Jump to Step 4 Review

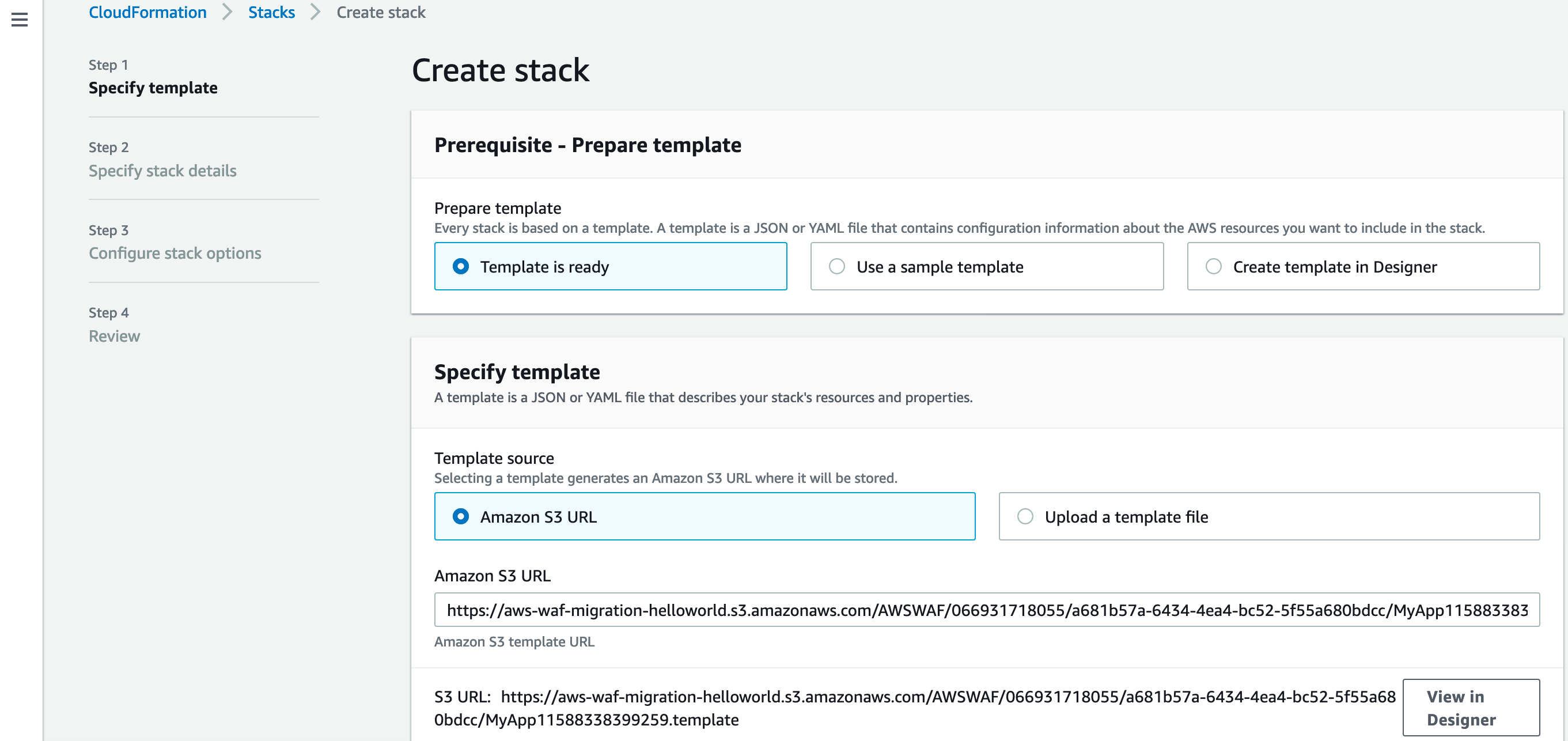tap(114, 335)
